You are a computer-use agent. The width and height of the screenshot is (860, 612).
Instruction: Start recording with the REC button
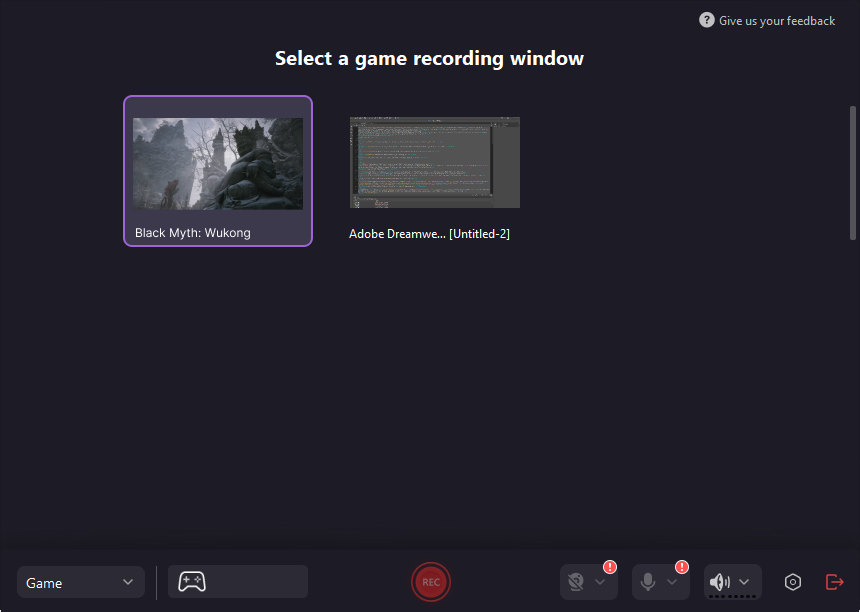431,582
